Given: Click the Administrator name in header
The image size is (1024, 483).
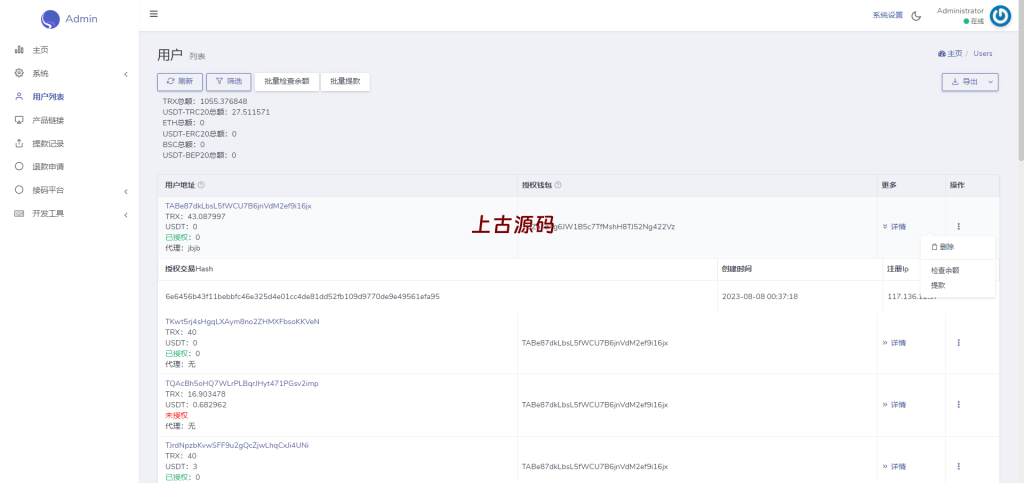Looking at the screenshot, I should click(x=960, y=10).
